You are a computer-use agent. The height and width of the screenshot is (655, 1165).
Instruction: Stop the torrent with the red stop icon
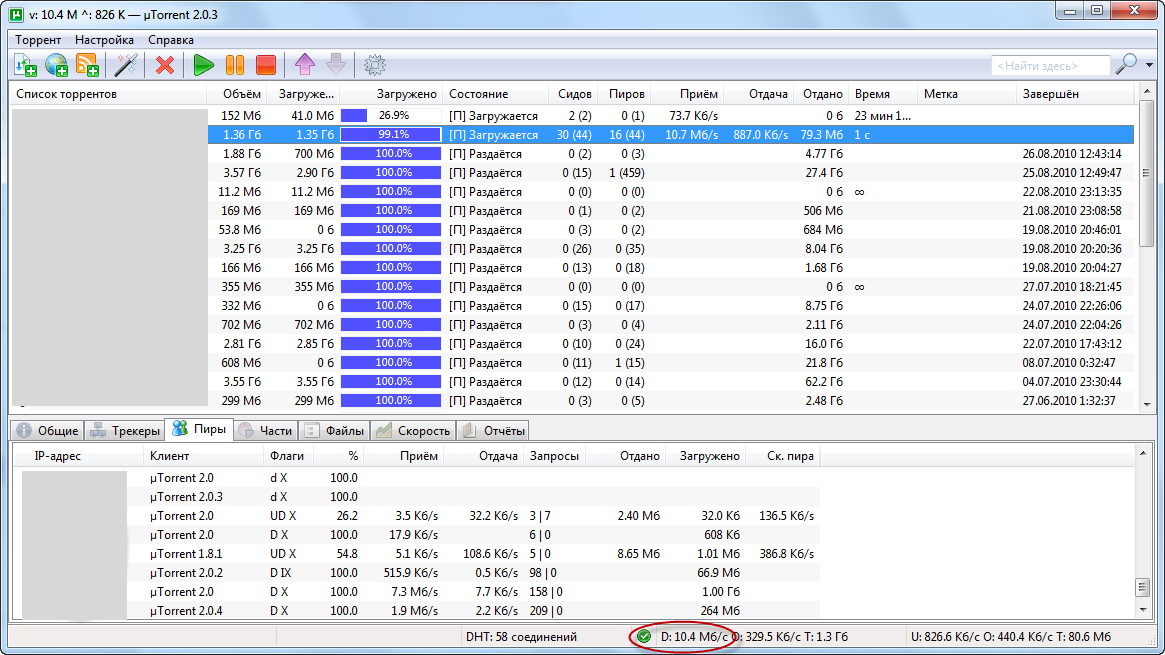[265, 65]
